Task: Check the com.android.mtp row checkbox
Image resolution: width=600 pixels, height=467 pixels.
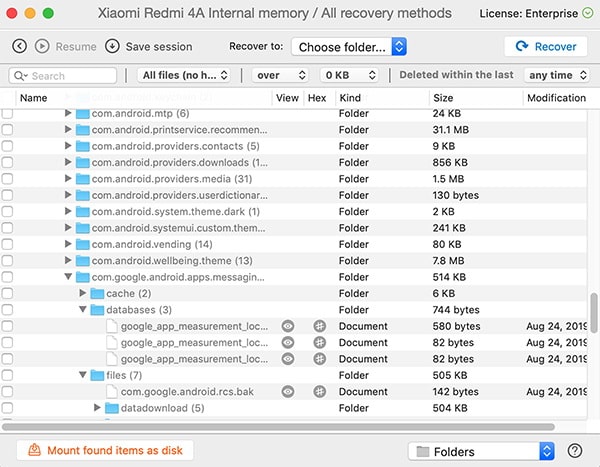Action: click(x=7, y=113)
